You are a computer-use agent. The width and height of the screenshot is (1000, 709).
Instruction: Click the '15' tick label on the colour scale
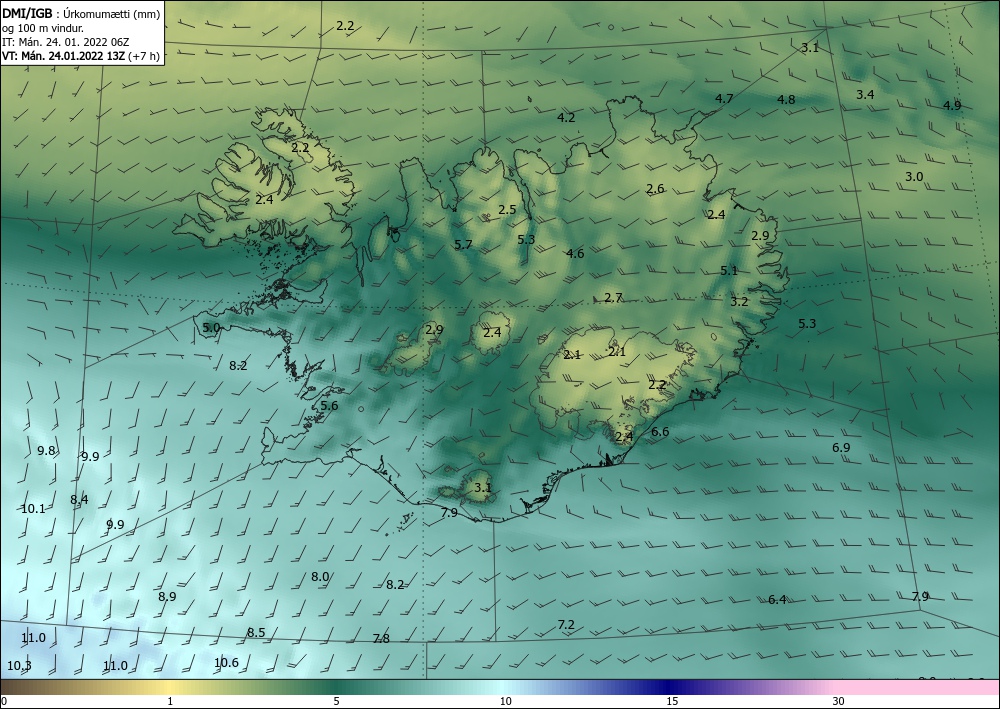pos(672,701)
